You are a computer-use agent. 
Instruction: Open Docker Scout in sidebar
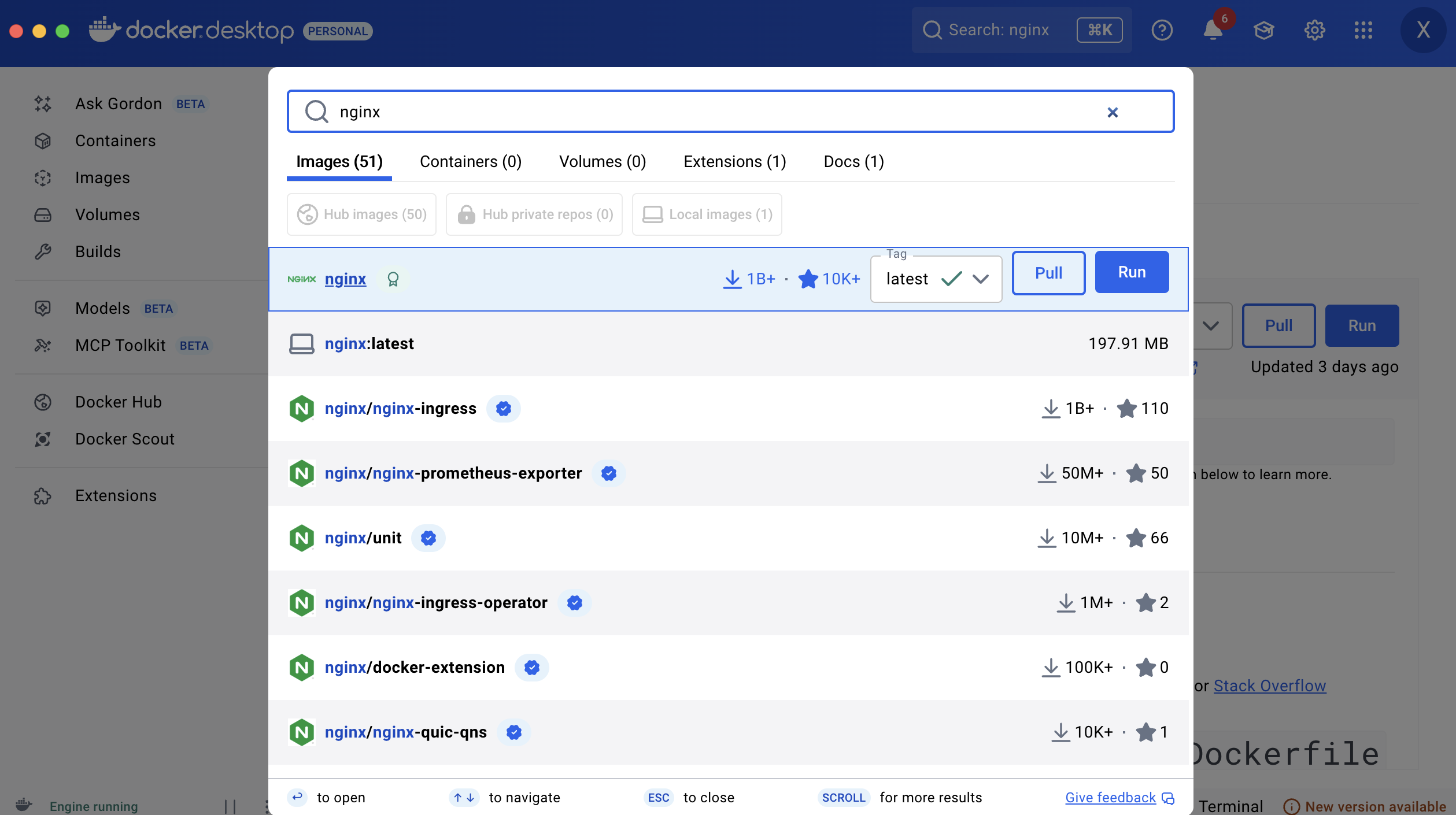tap(125, 439)
